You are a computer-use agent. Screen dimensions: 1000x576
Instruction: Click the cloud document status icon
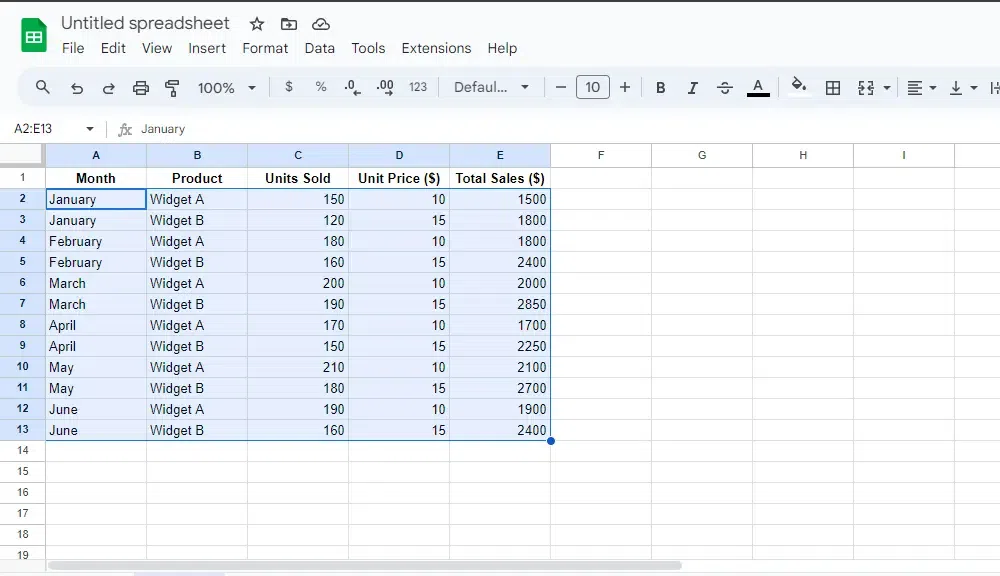[x=320, y=24]
